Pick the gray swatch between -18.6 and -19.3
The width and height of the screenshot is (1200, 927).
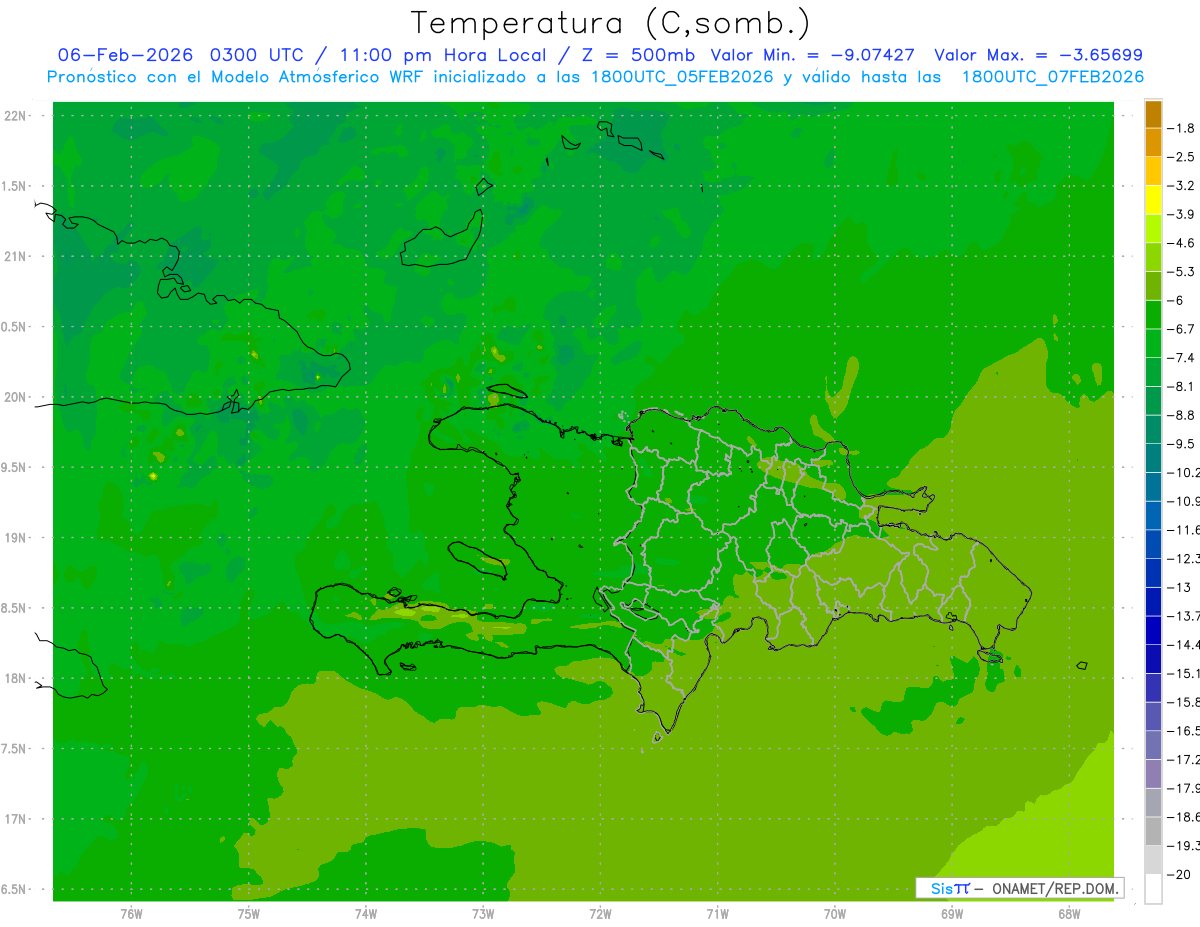tap(1153, 832)
